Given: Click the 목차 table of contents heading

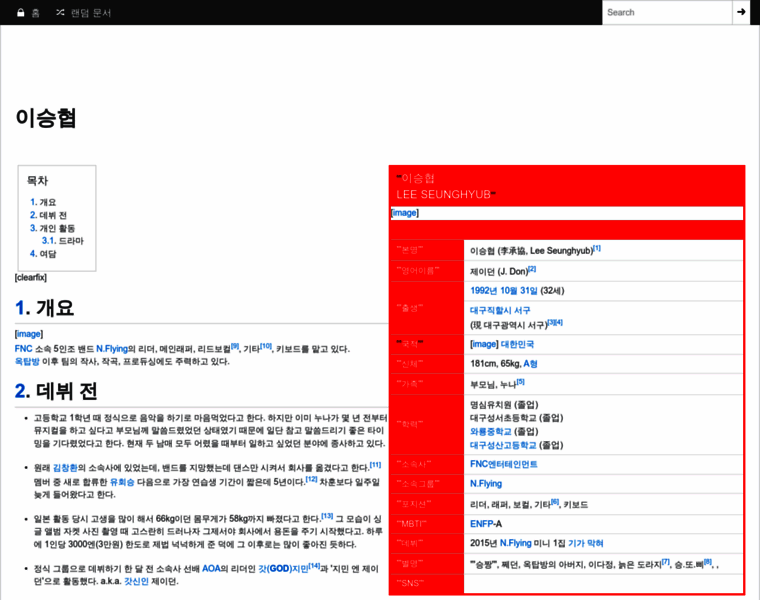Looking at the screenshot, I should pos(38,181).
